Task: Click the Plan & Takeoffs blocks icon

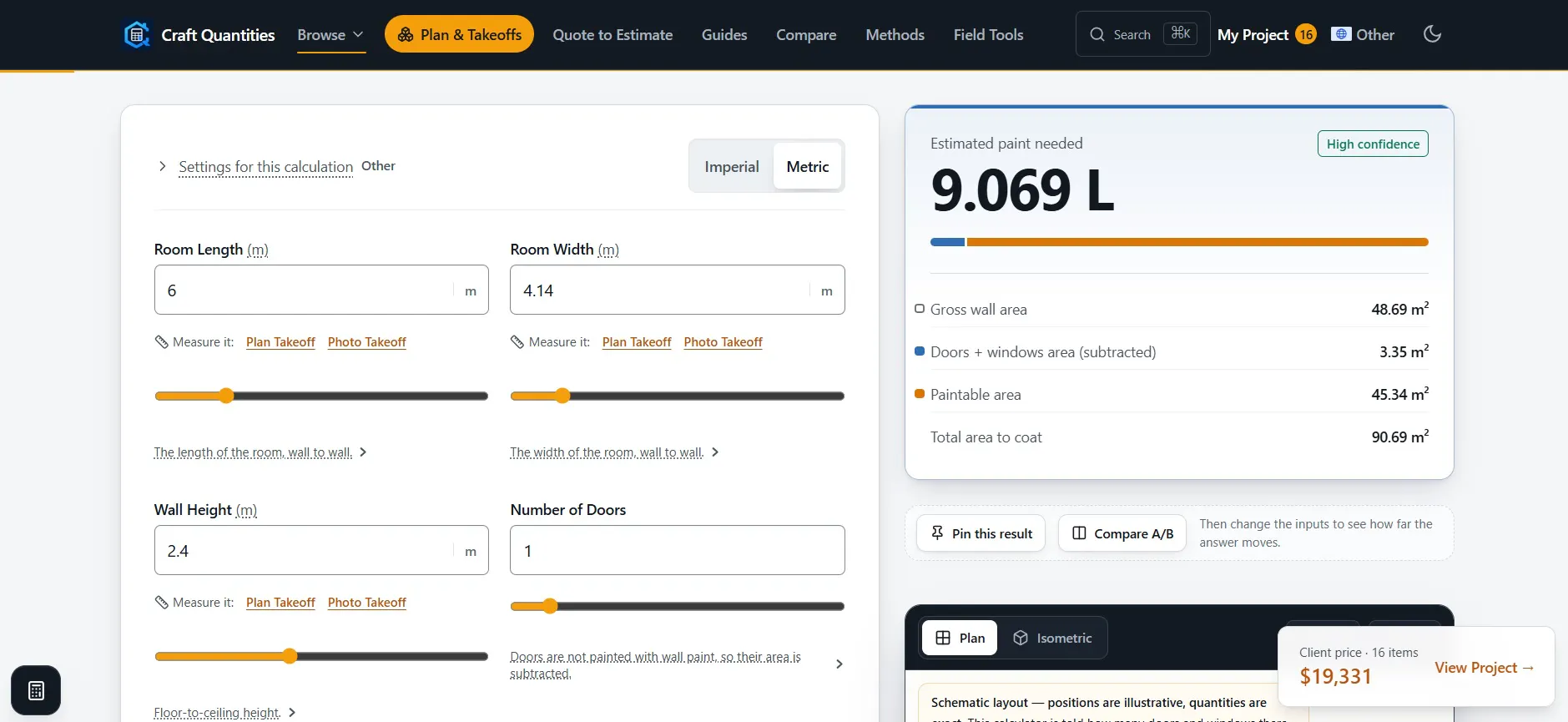Action: click(406, 34)
